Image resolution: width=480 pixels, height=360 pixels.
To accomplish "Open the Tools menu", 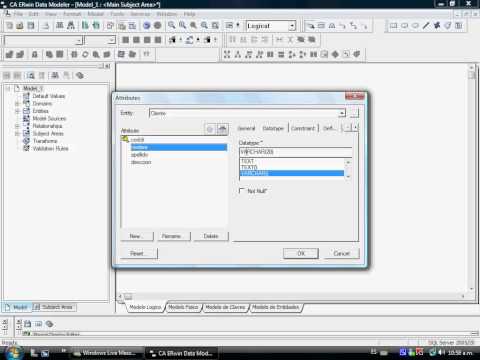I will point(117,14).
